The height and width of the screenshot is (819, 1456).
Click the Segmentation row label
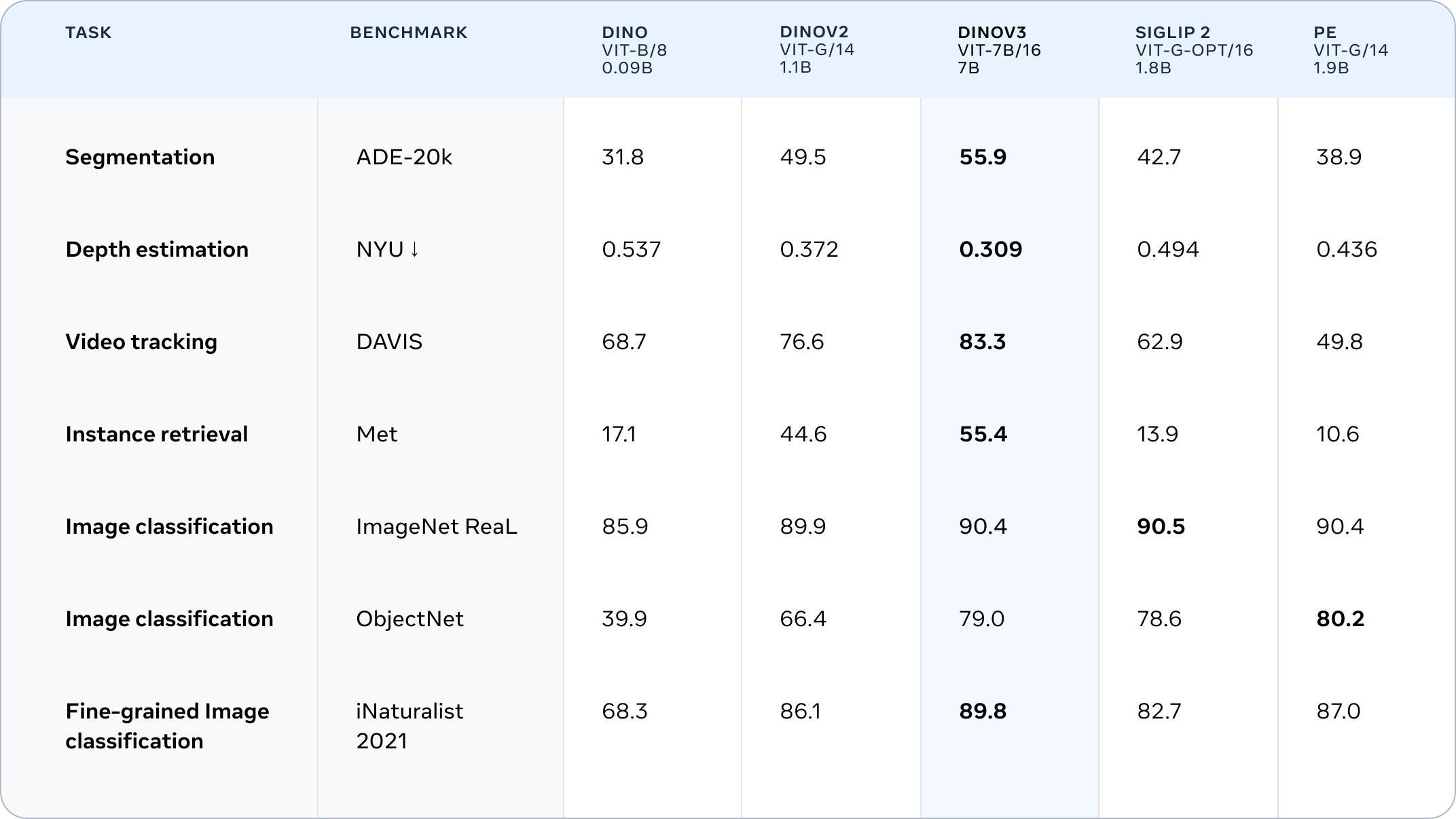(x=140, y=158)
